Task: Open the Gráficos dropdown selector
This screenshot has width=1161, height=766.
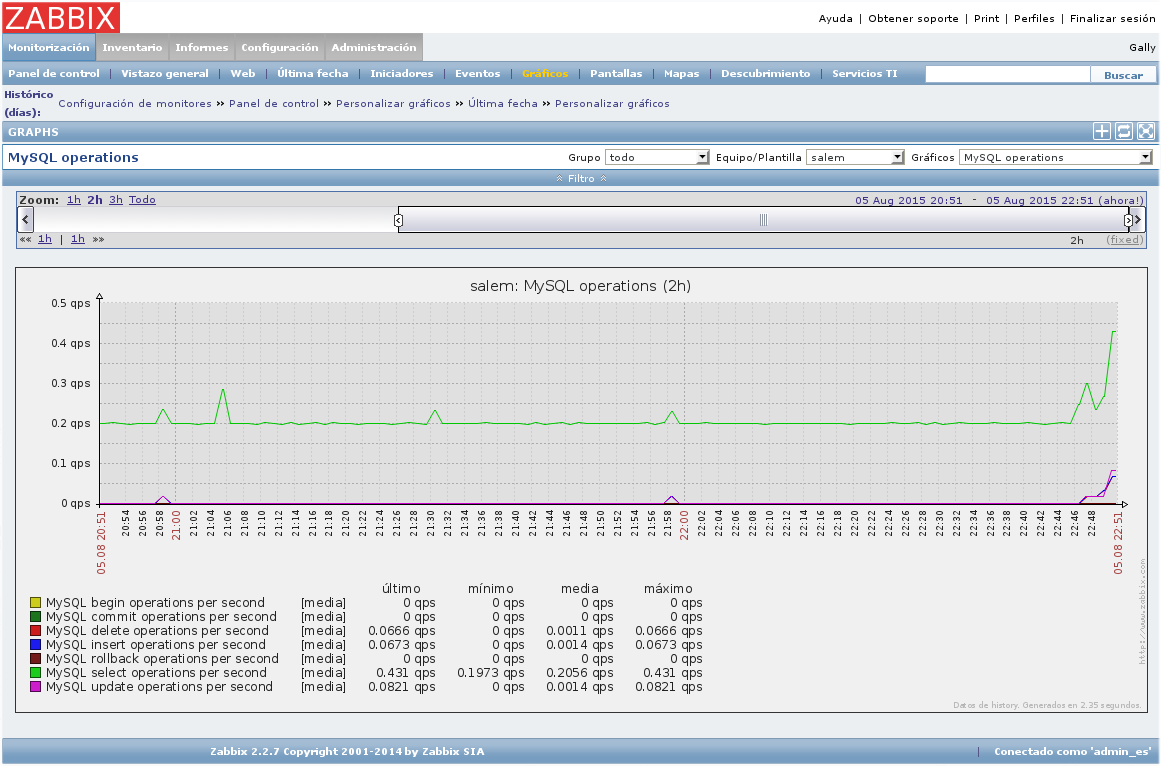Action: (1056, 157)
